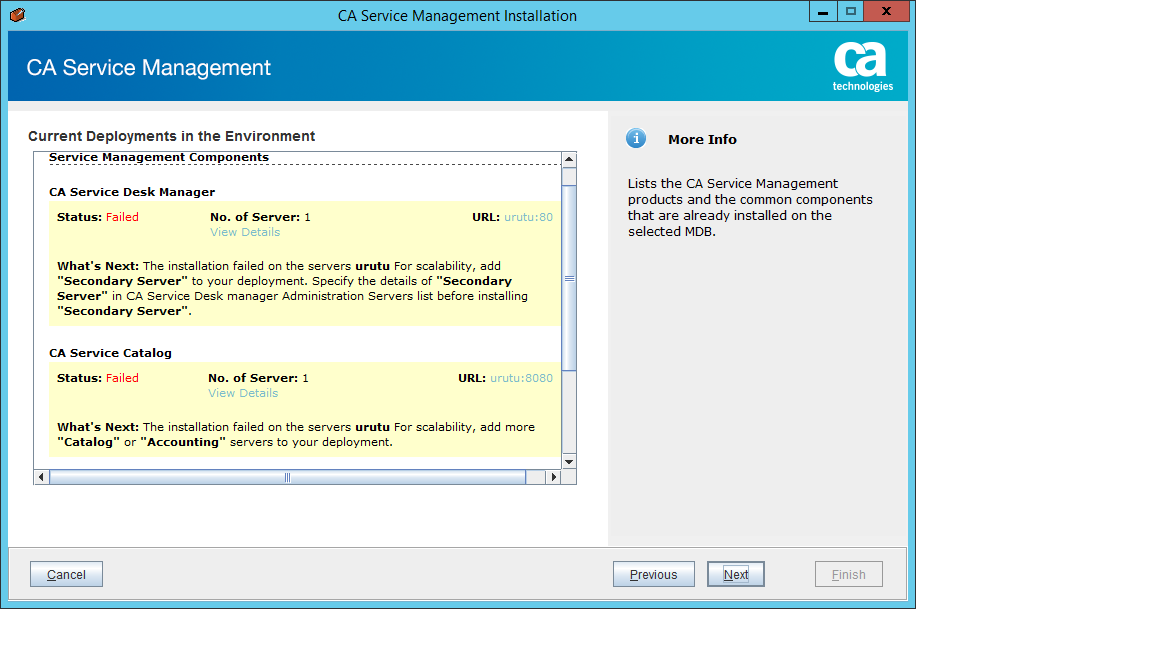Screen dimensions: 1152x648
Task: Minimize the installation window
Action: pos(824,11)
